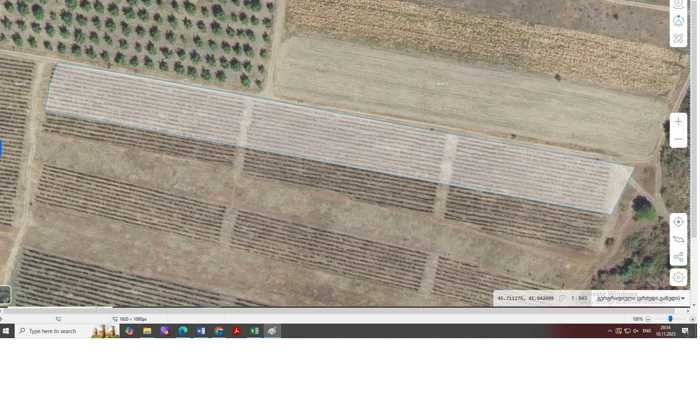Click the partially visible thumbnail at bottom left of map
The height and width of the screenshot is (394, 700).
(4, 295)
